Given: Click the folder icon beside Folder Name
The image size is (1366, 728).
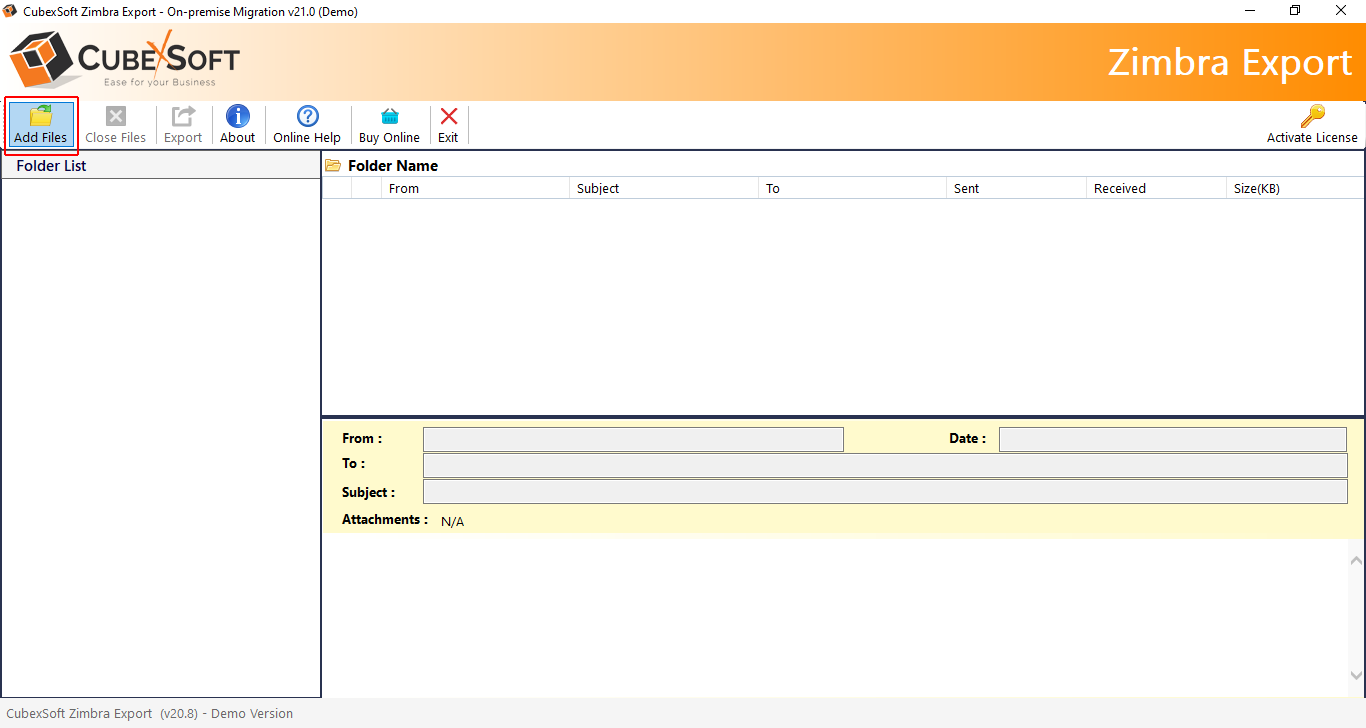Looking at the screenshot, I should coord(333,165).
